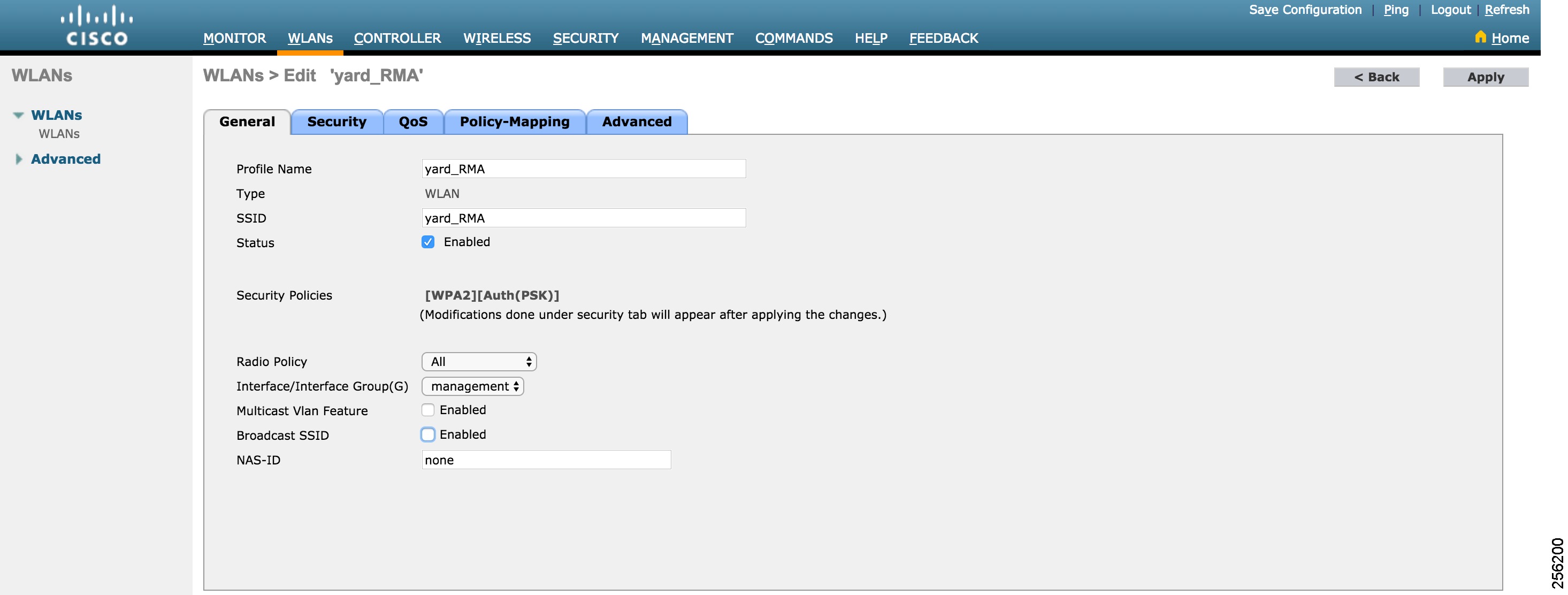Click the 'yard_RMA' page title text
This screenshot has height=595, width=1568.
376,75
